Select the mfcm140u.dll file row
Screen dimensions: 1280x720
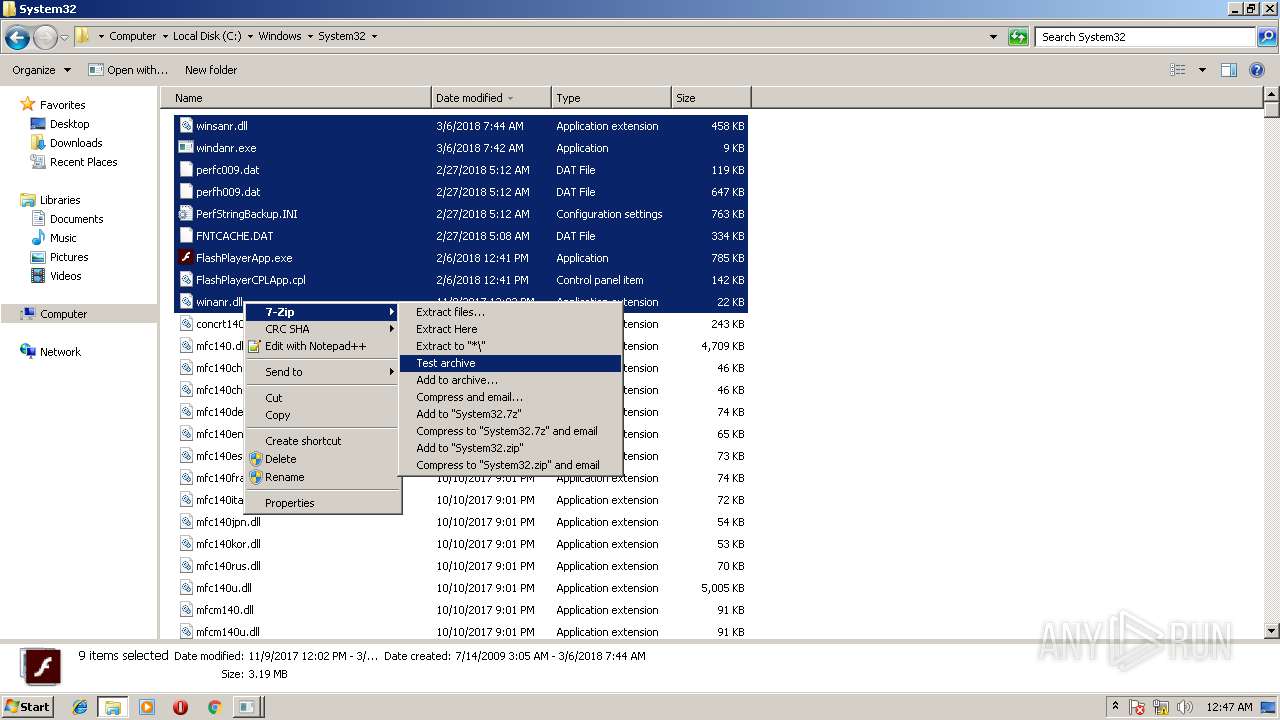[461, 632]
